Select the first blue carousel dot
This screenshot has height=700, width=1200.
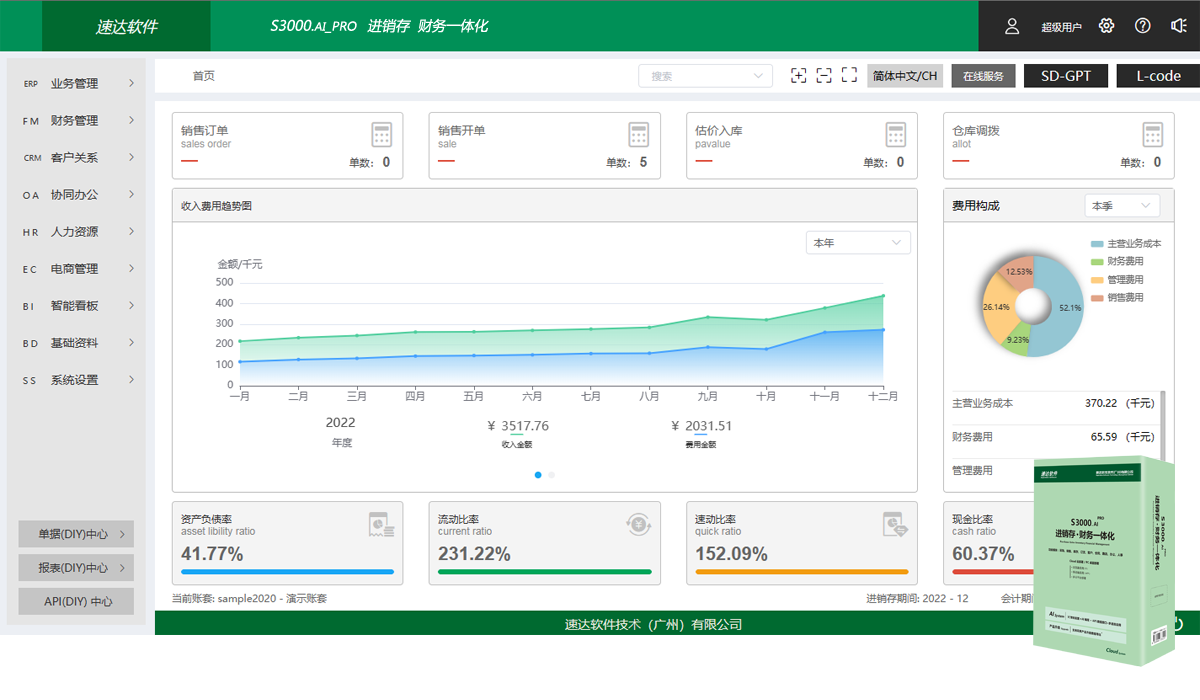point(538,475)
